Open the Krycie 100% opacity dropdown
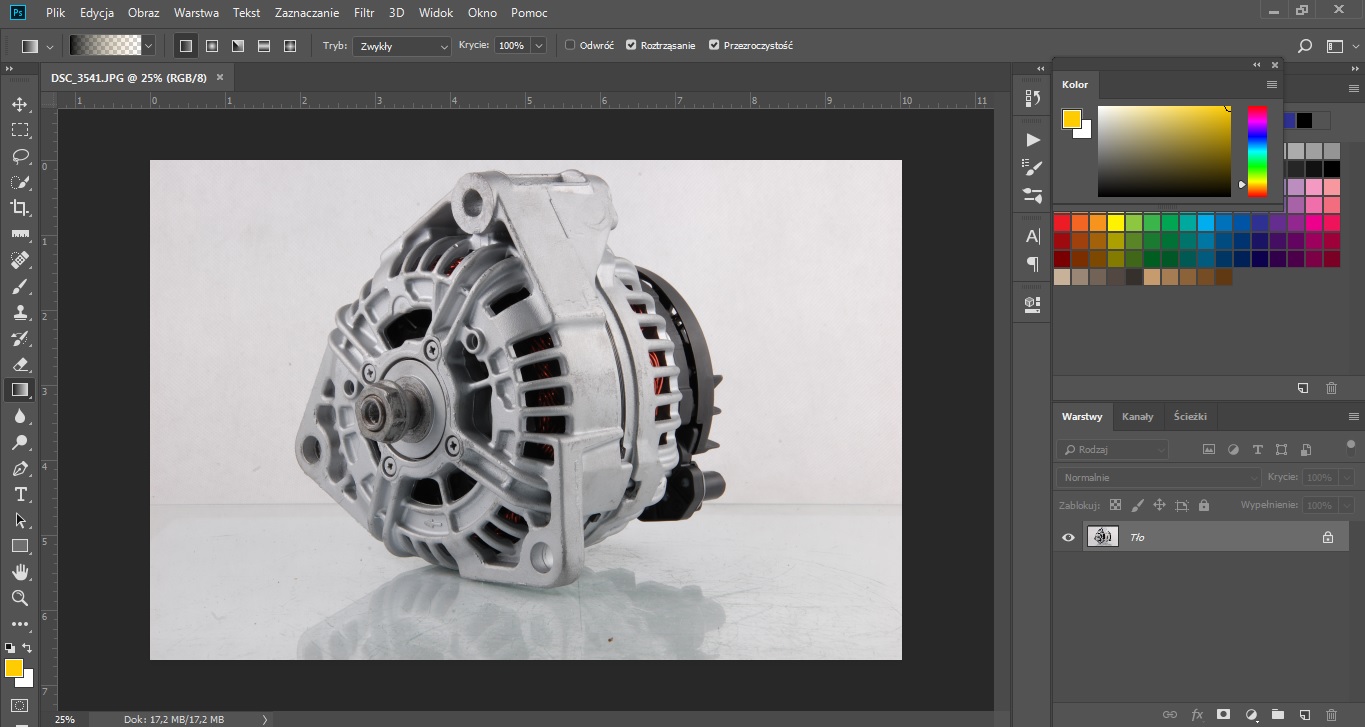1365x727 pixels. point(539,46)
